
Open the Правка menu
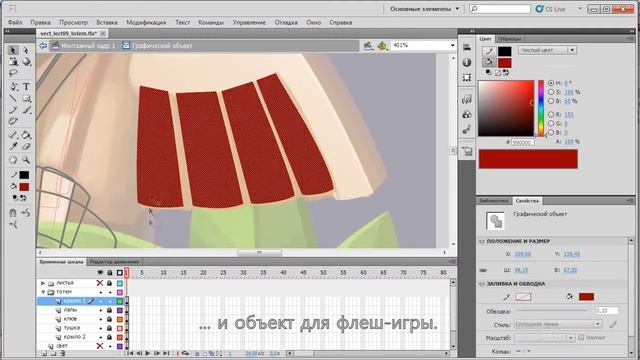pos(40,22)
